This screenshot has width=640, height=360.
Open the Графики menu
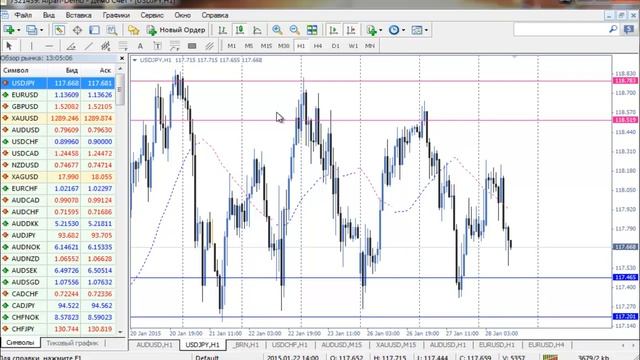[x=116, y=15]
